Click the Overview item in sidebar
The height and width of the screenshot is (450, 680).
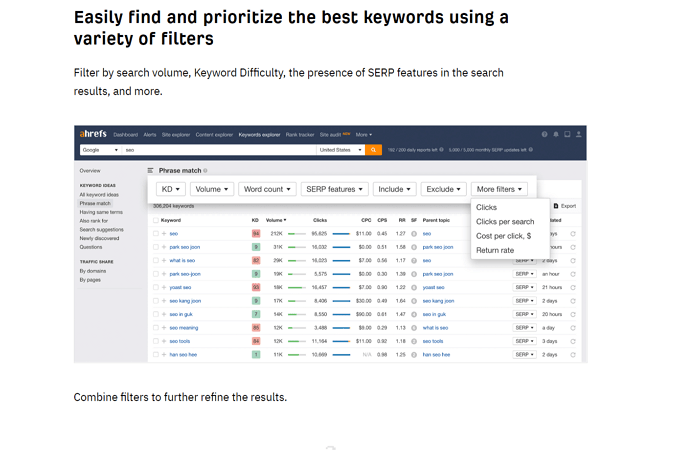[x=90, y=171]
